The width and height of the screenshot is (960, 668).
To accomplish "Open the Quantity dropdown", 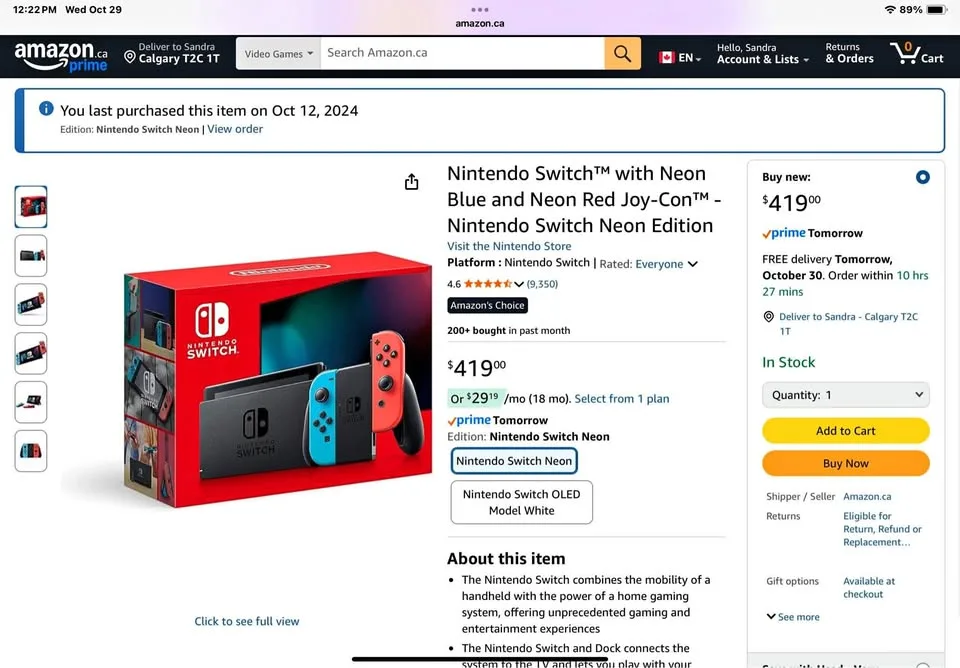I will click(x=845, y=395).
